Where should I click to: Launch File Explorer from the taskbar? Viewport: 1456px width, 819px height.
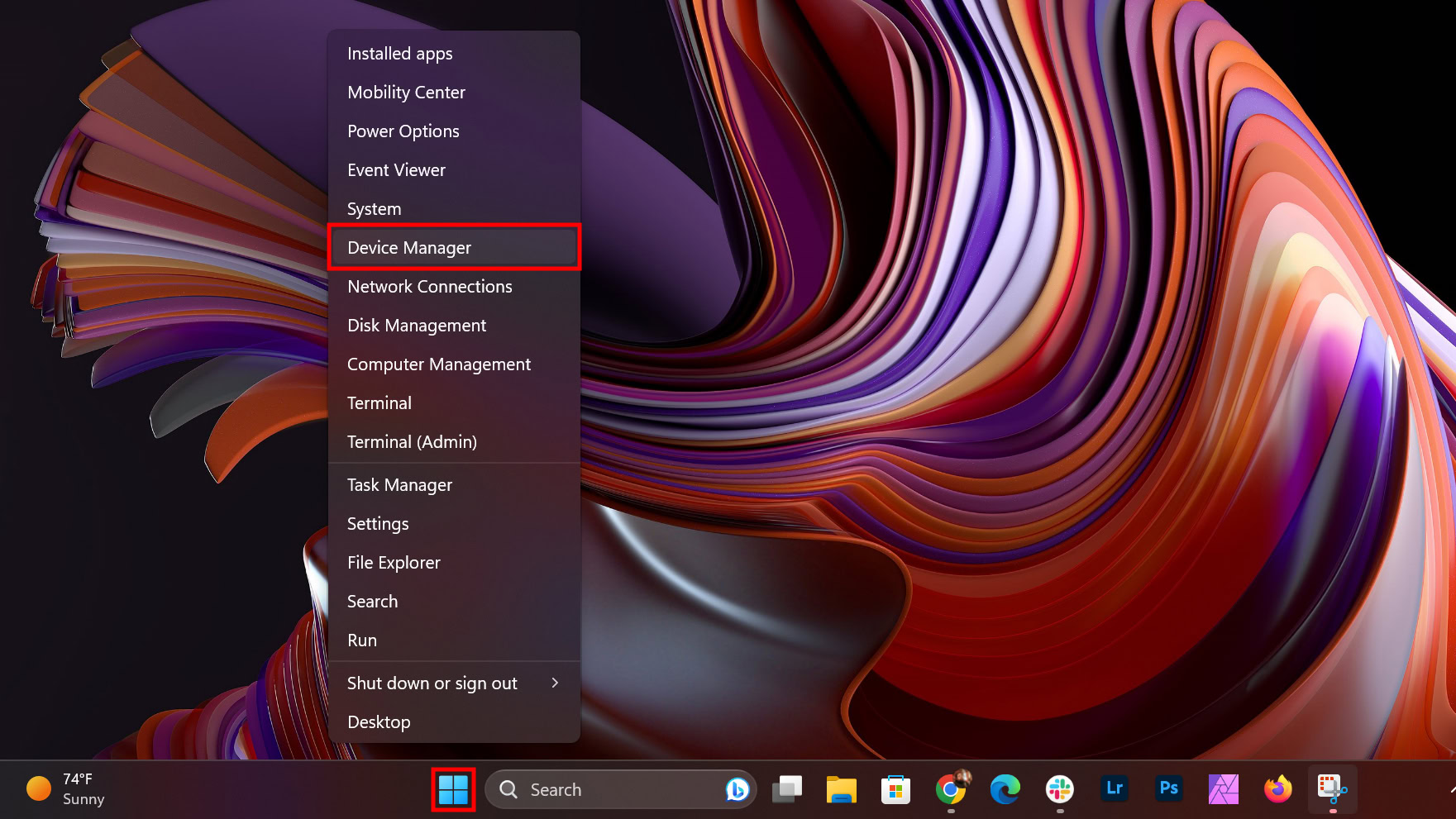pyautogui.click(x=841, y=790)
